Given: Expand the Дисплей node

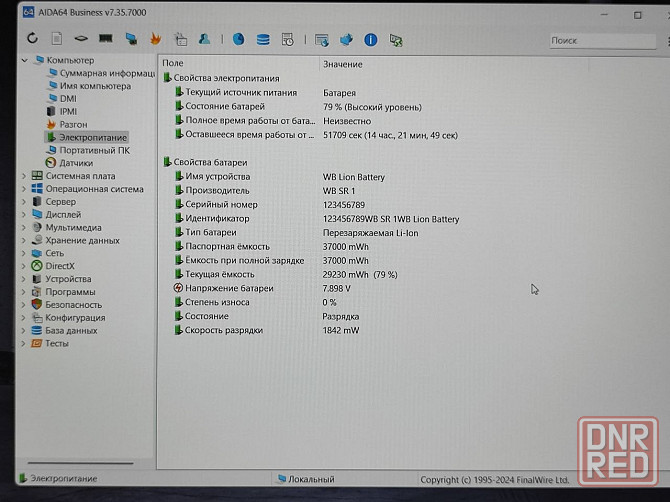Looking at the screenshot, I should pos(24,214).
